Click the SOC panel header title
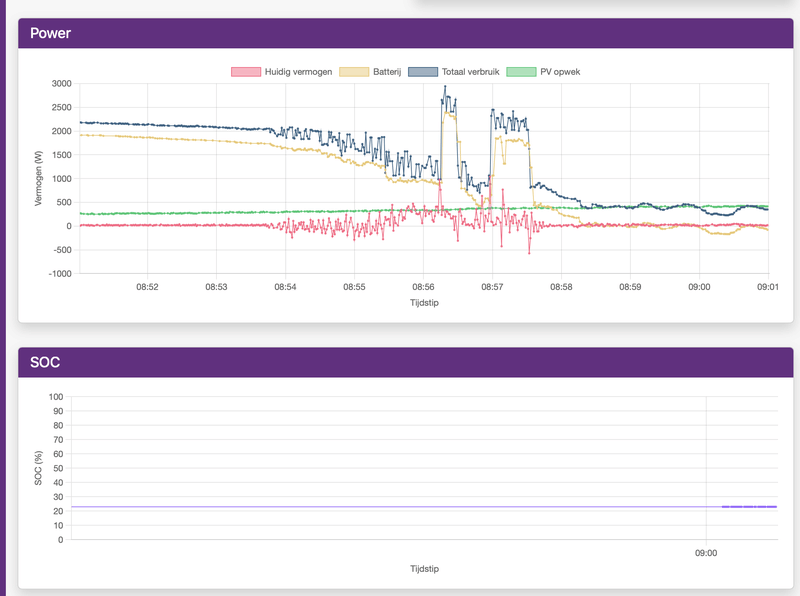Screen dimensions: 800x596 tap(45, 362)
